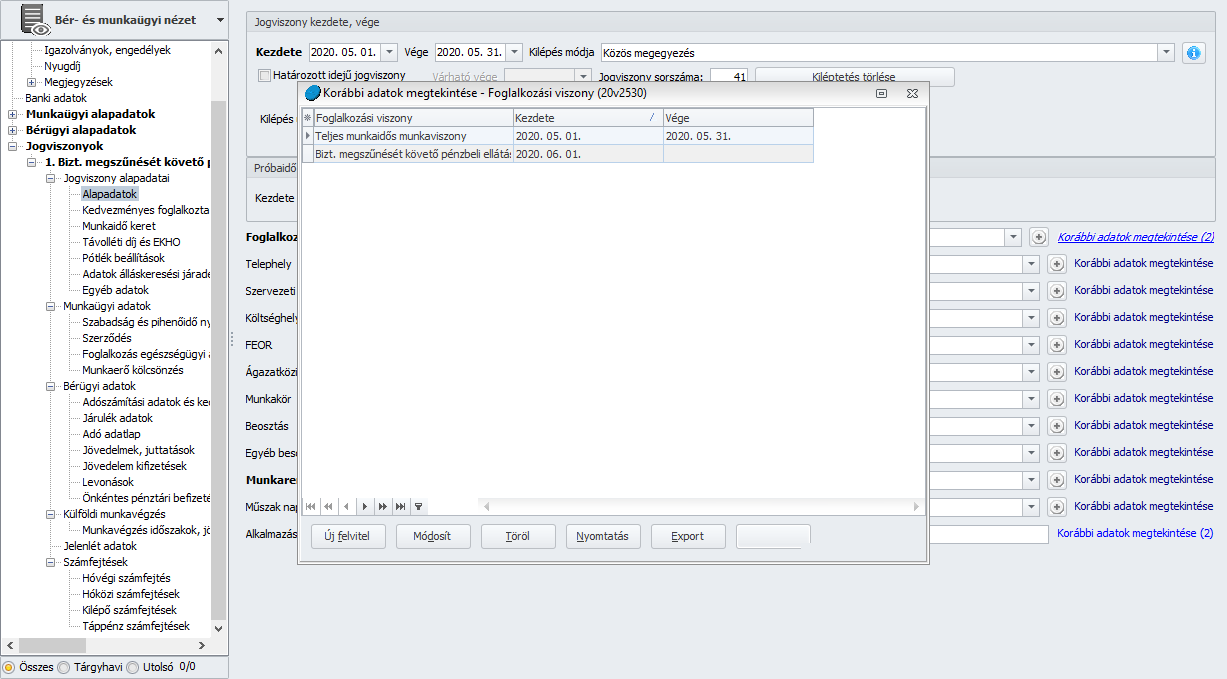This screenshot has height=679, width=1227.
Task: Collapse the Számfejtések tree node
Action: pyautogui.click(x=50, y=562)
